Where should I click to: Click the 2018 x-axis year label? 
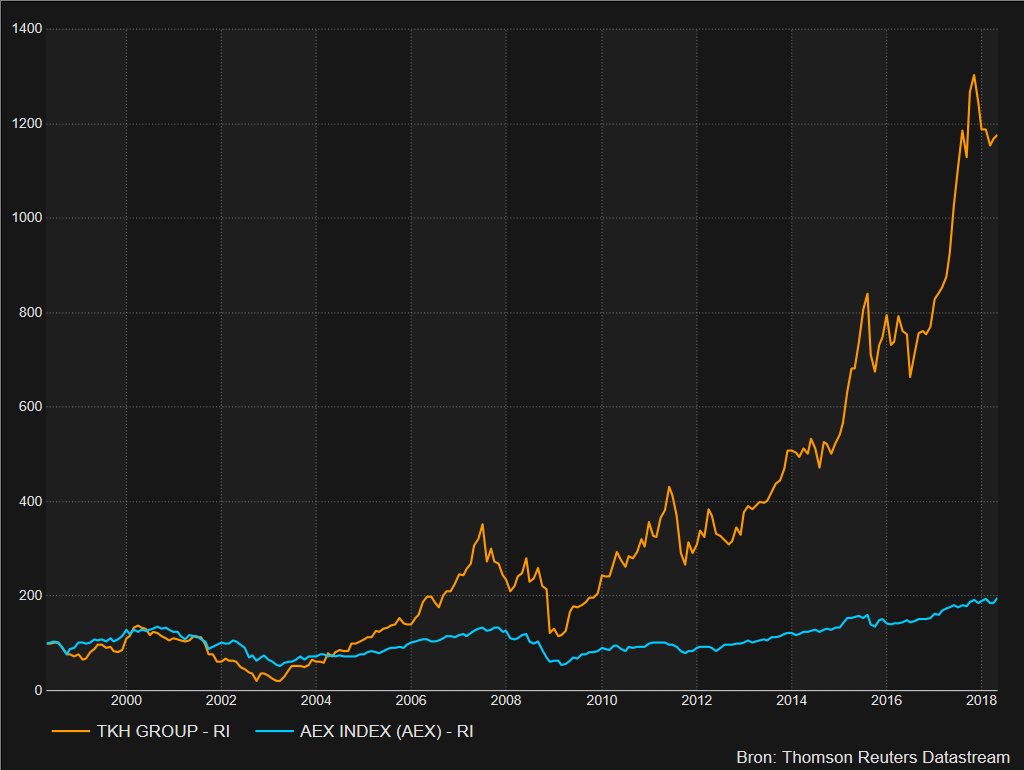(982, 700)
